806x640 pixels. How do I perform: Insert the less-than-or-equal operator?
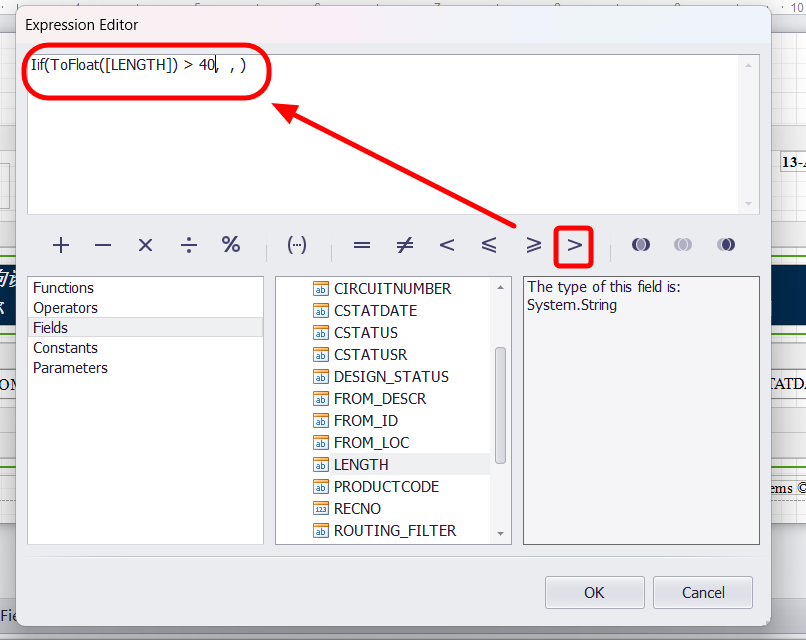489,245
